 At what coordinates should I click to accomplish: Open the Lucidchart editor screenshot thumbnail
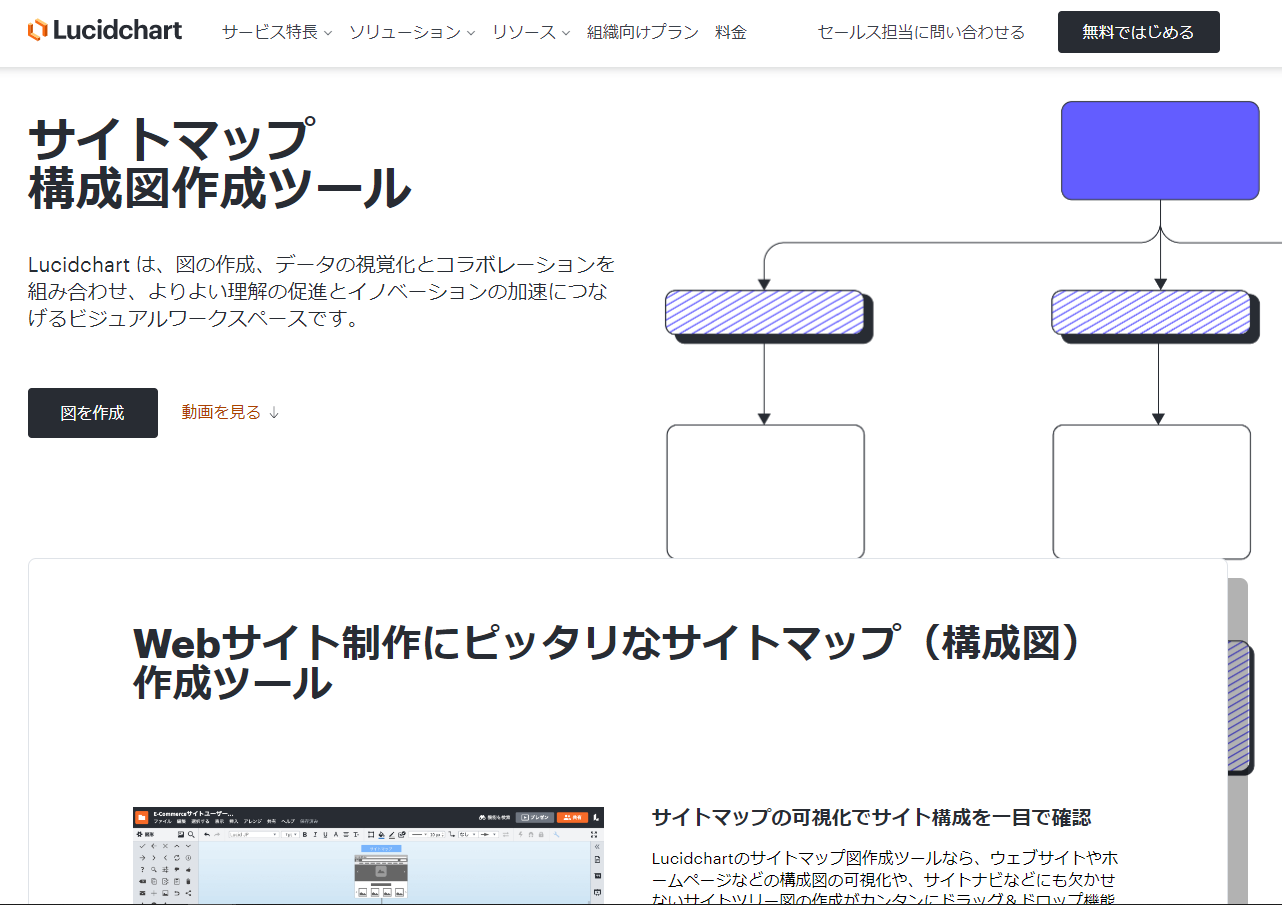[x=368, y=855]
